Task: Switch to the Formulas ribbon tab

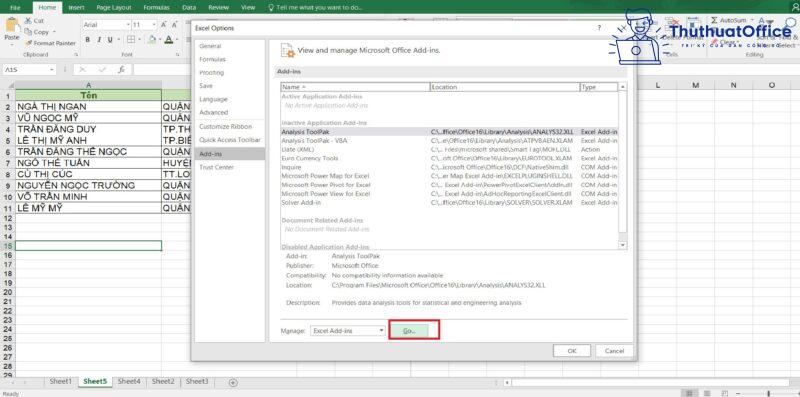Action: [157, 8]
